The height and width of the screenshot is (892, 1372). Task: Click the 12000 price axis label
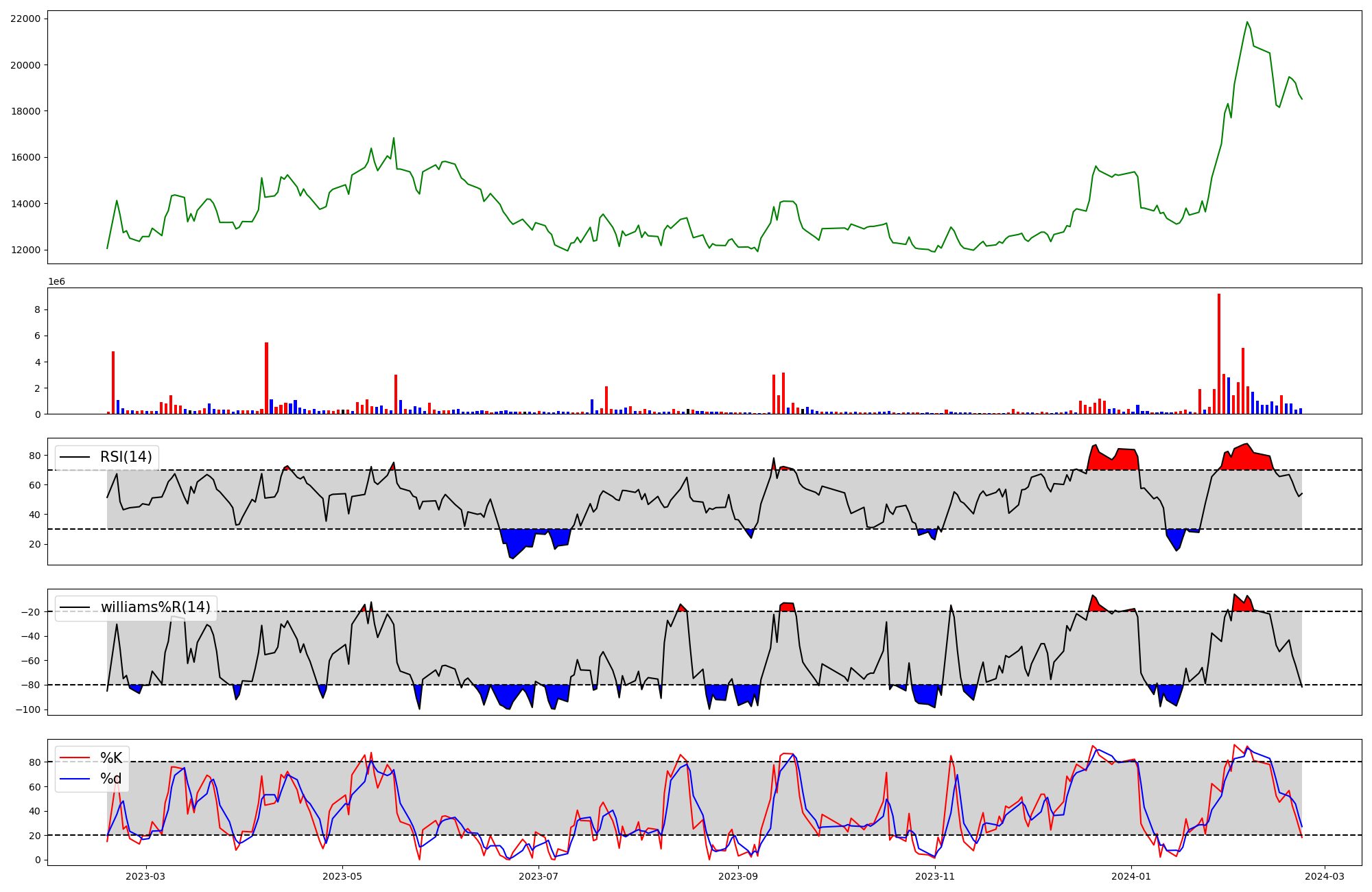pos(25,250)
